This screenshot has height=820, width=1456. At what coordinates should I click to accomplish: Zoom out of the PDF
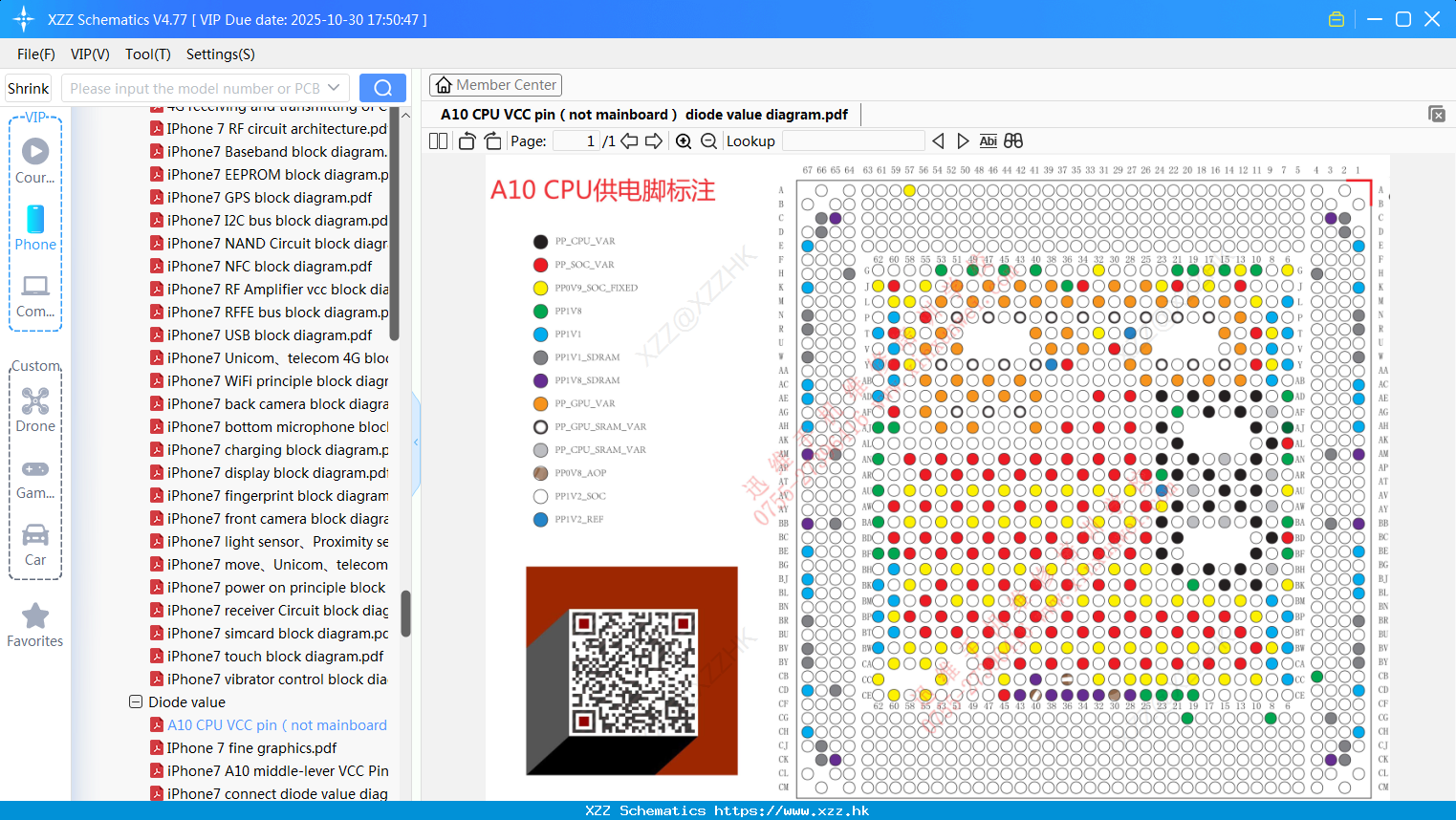[x=708, y=141]
